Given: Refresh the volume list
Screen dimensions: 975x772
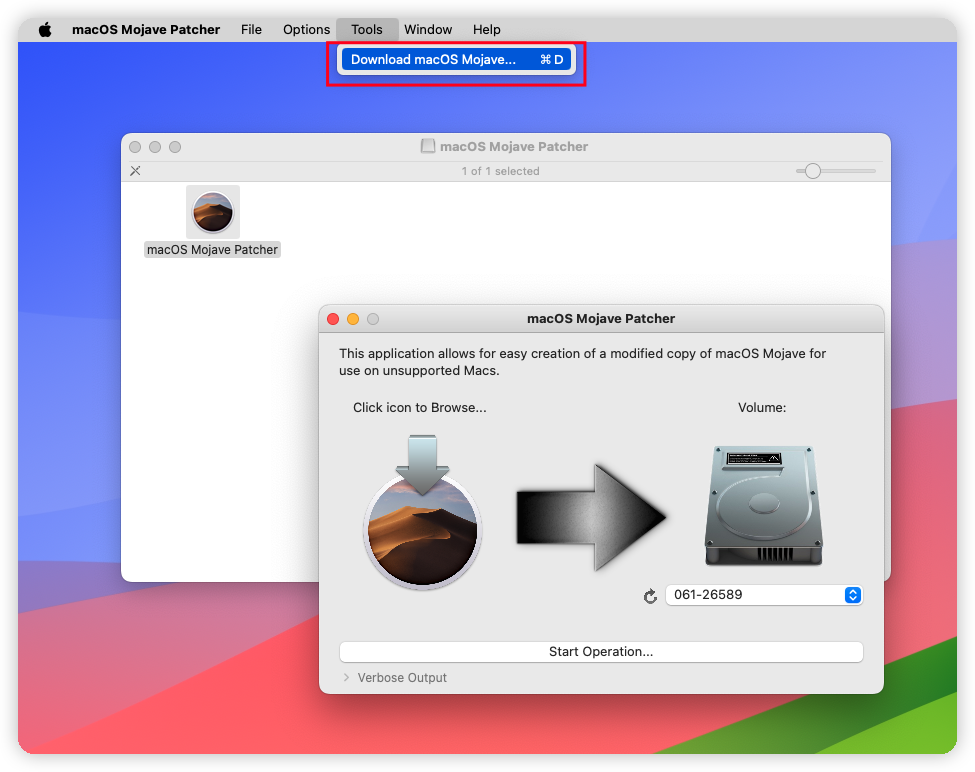Looking at the screenshot, I should (x=650, y=596).
